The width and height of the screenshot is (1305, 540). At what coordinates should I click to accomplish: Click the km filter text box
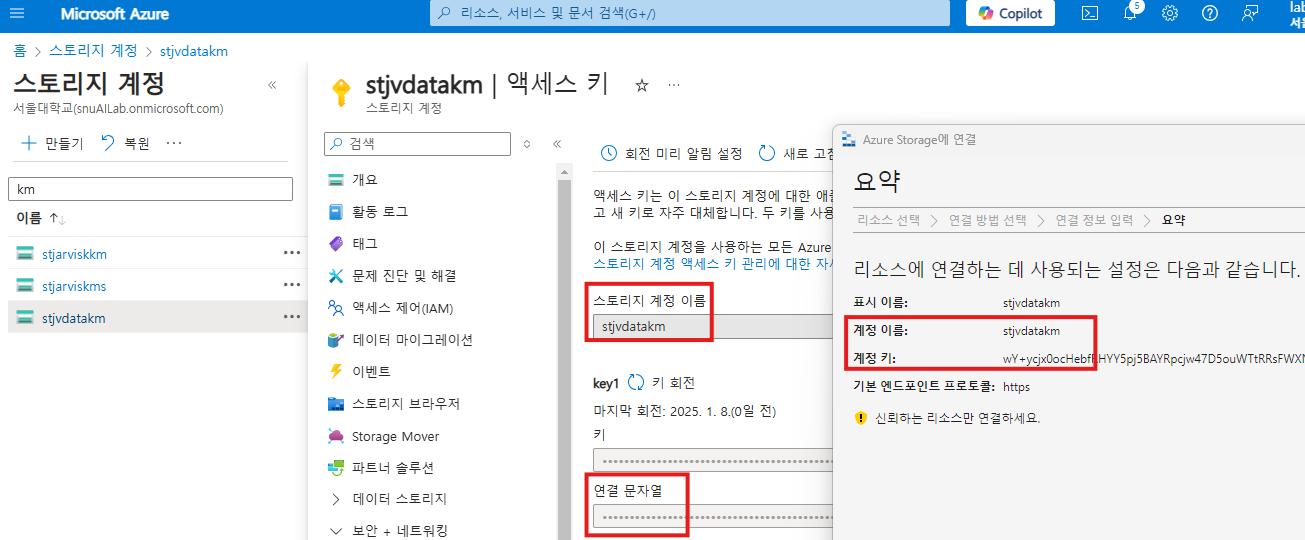150,189
